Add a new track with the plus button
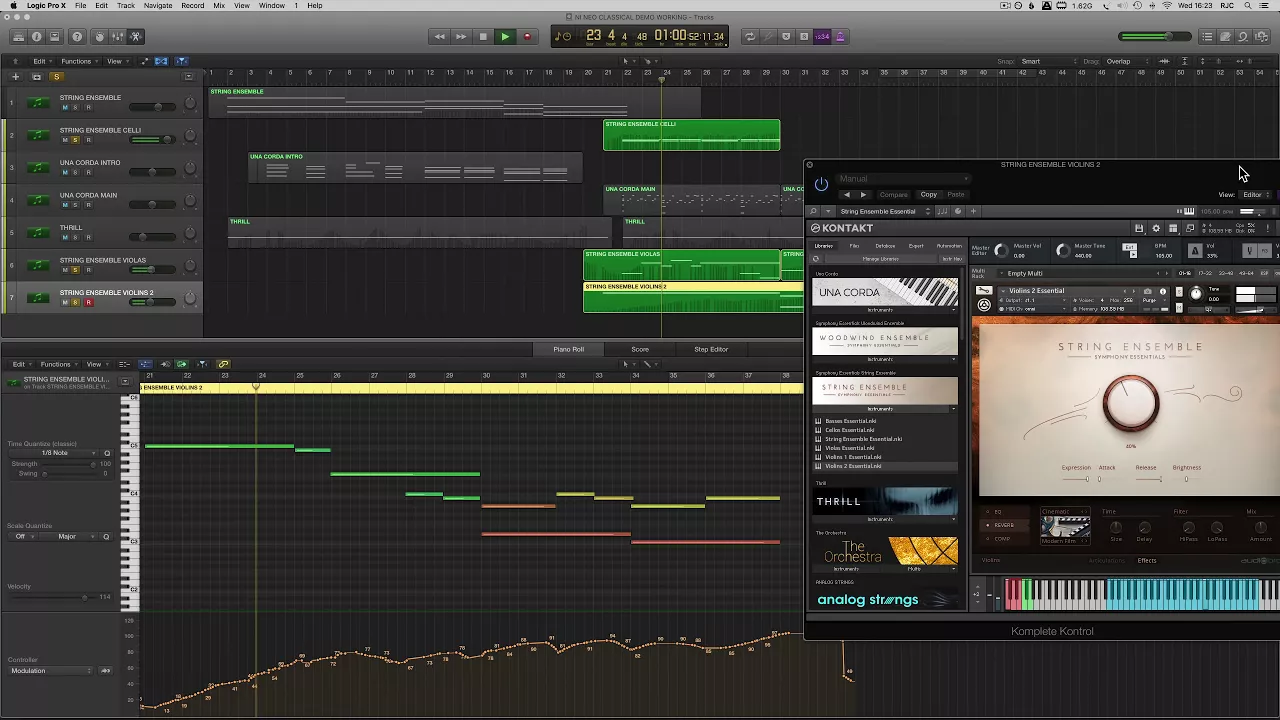 15,76
